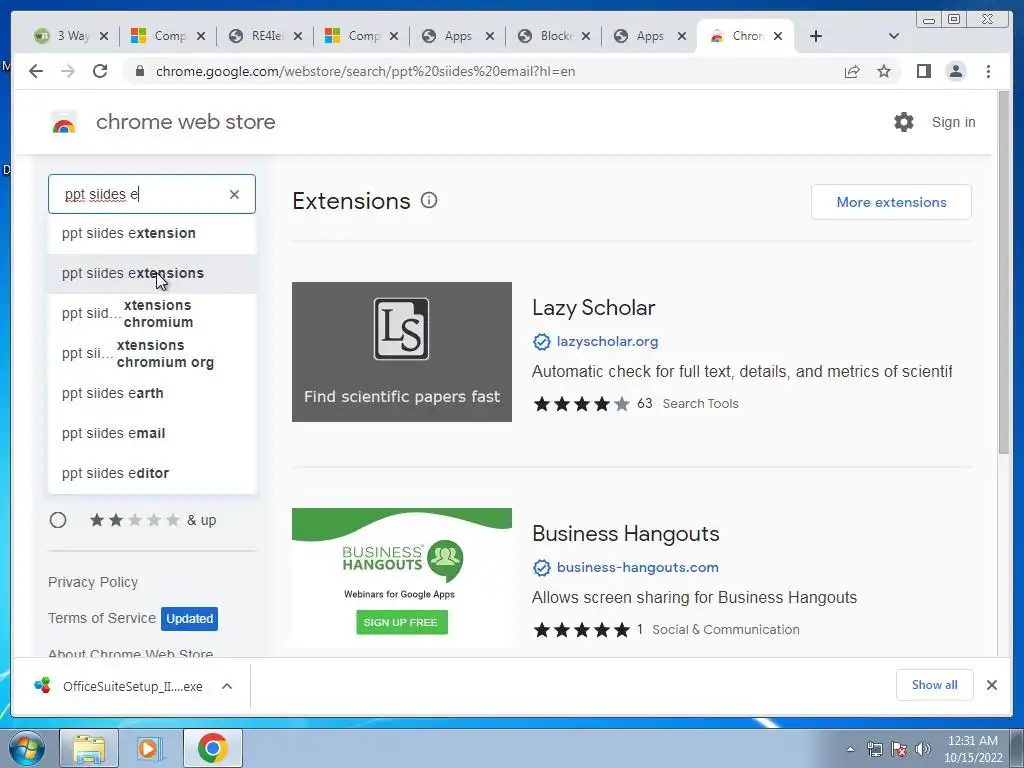Viewport: 1024px width, 768px height.
Task: Share this page icon in address bar
Action: [x=852, y=71]
